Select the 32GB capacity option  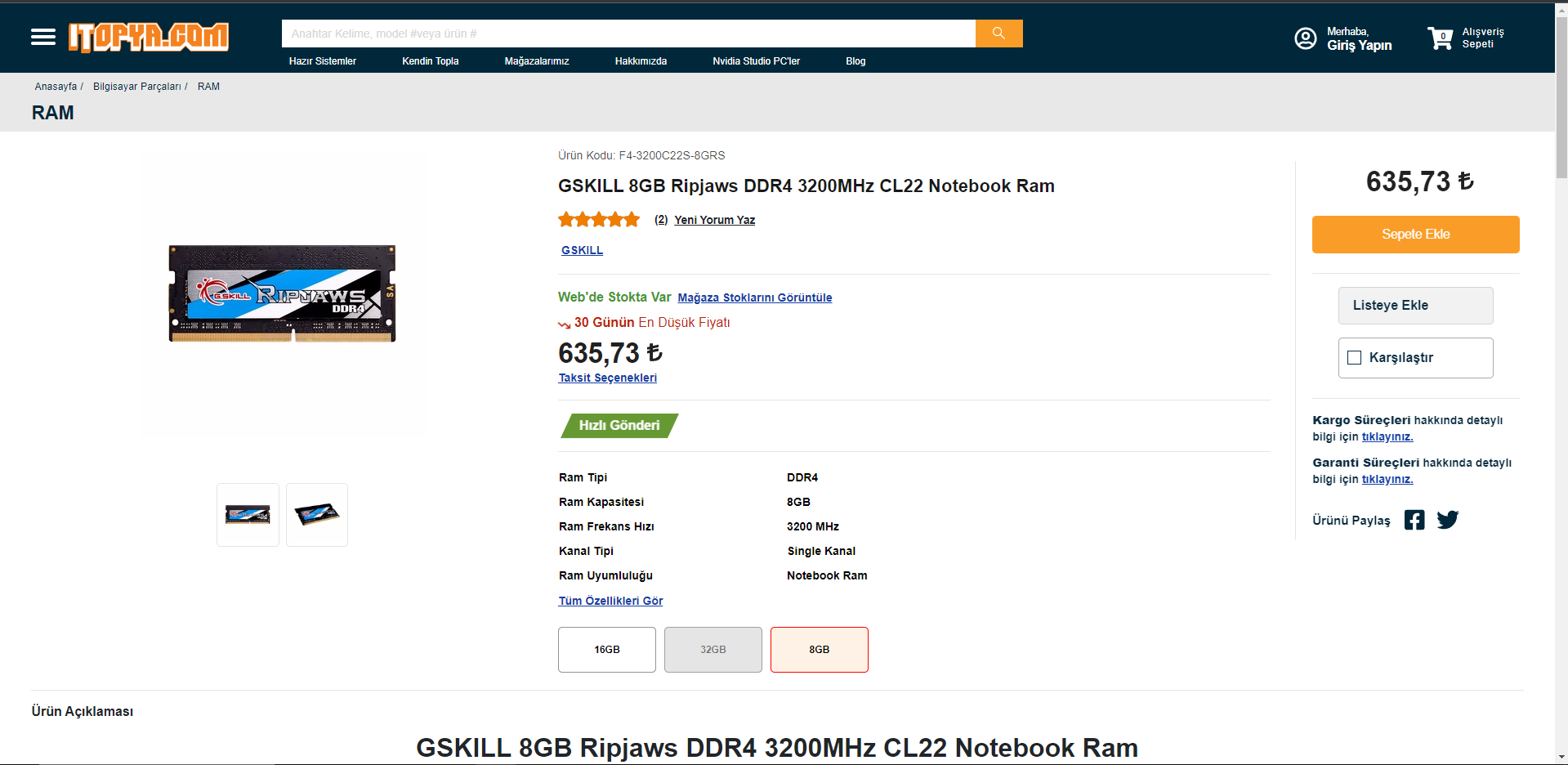coord(713,650)
